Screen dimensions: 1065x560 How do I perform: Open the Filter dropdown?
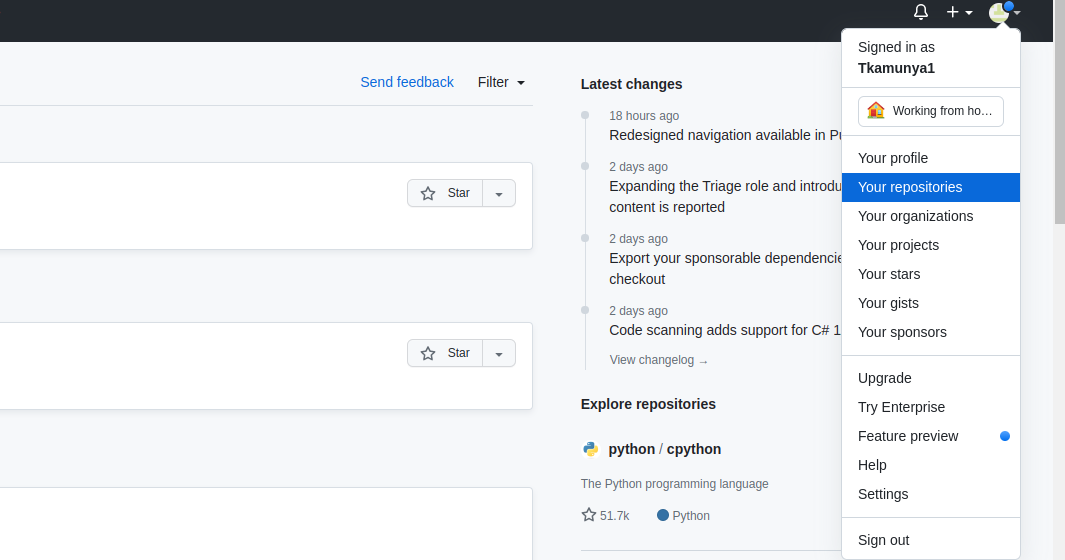501,82
